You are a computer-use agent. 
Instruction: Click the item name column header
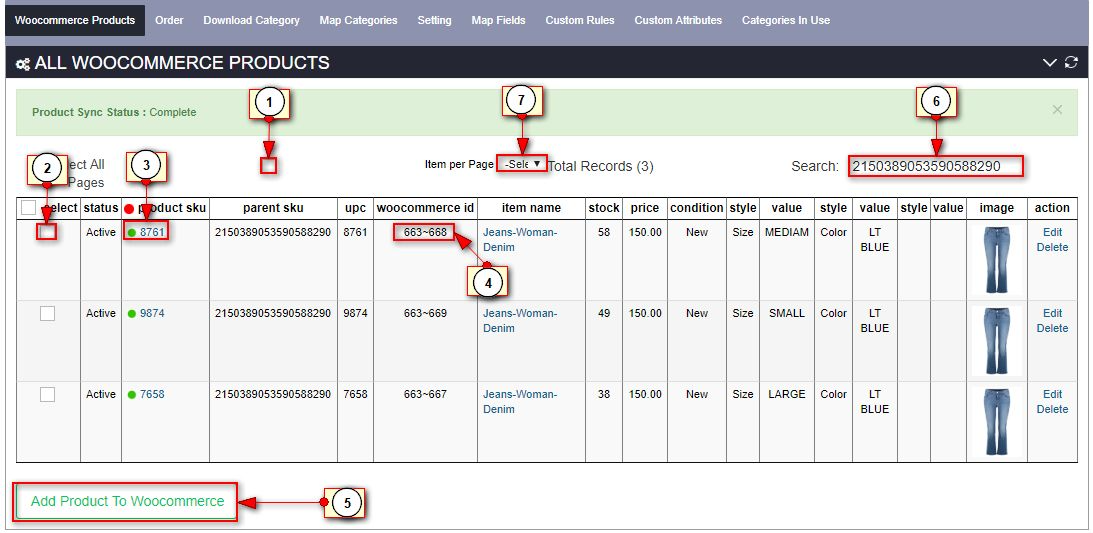(x=531, y=208)
